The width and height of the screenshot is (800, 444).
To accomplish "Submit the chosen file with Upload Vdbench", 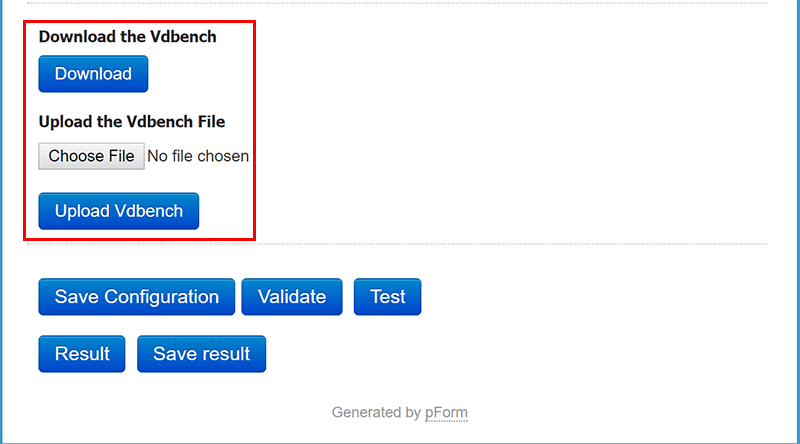I will point(119,211).
